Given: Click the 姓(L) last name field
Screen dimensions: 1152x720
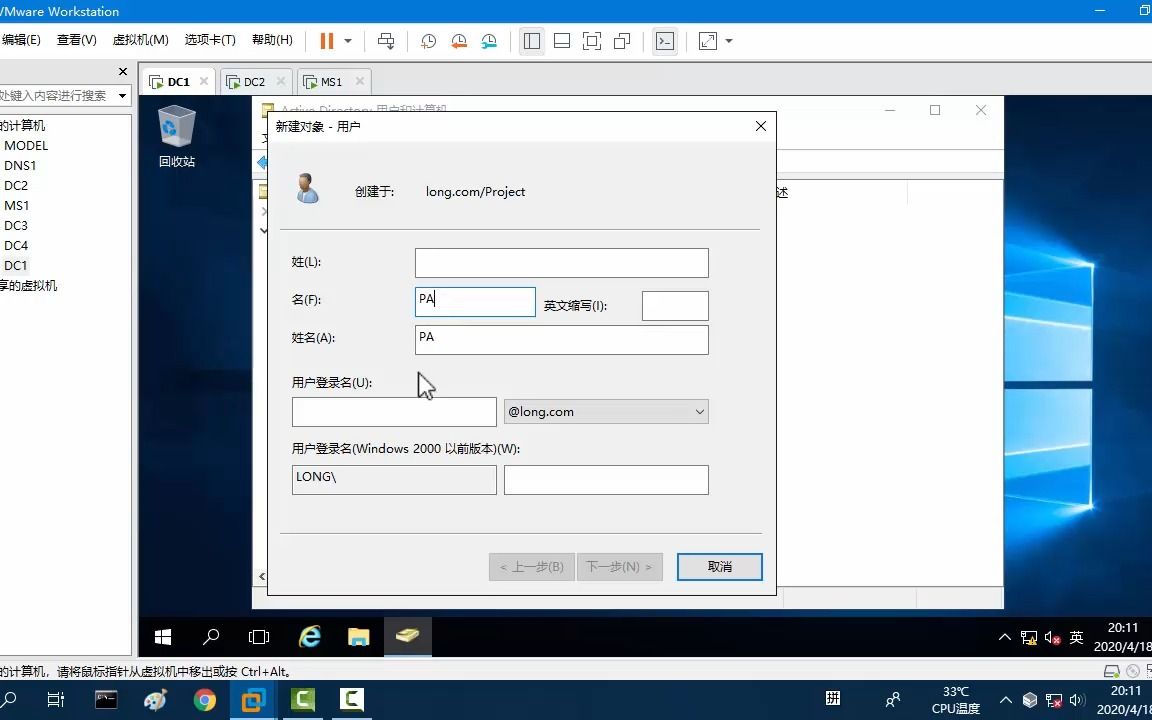Looking at the screenshot, I should click(561, 263).
